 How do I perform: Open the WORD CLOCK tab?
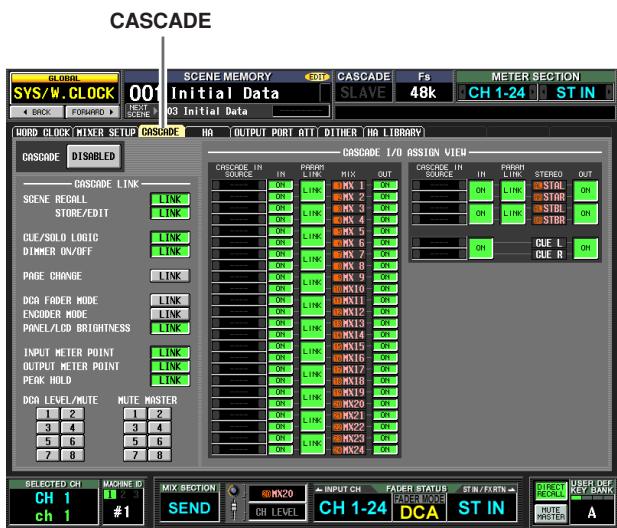pyautogui.click(x=42, y=132)
